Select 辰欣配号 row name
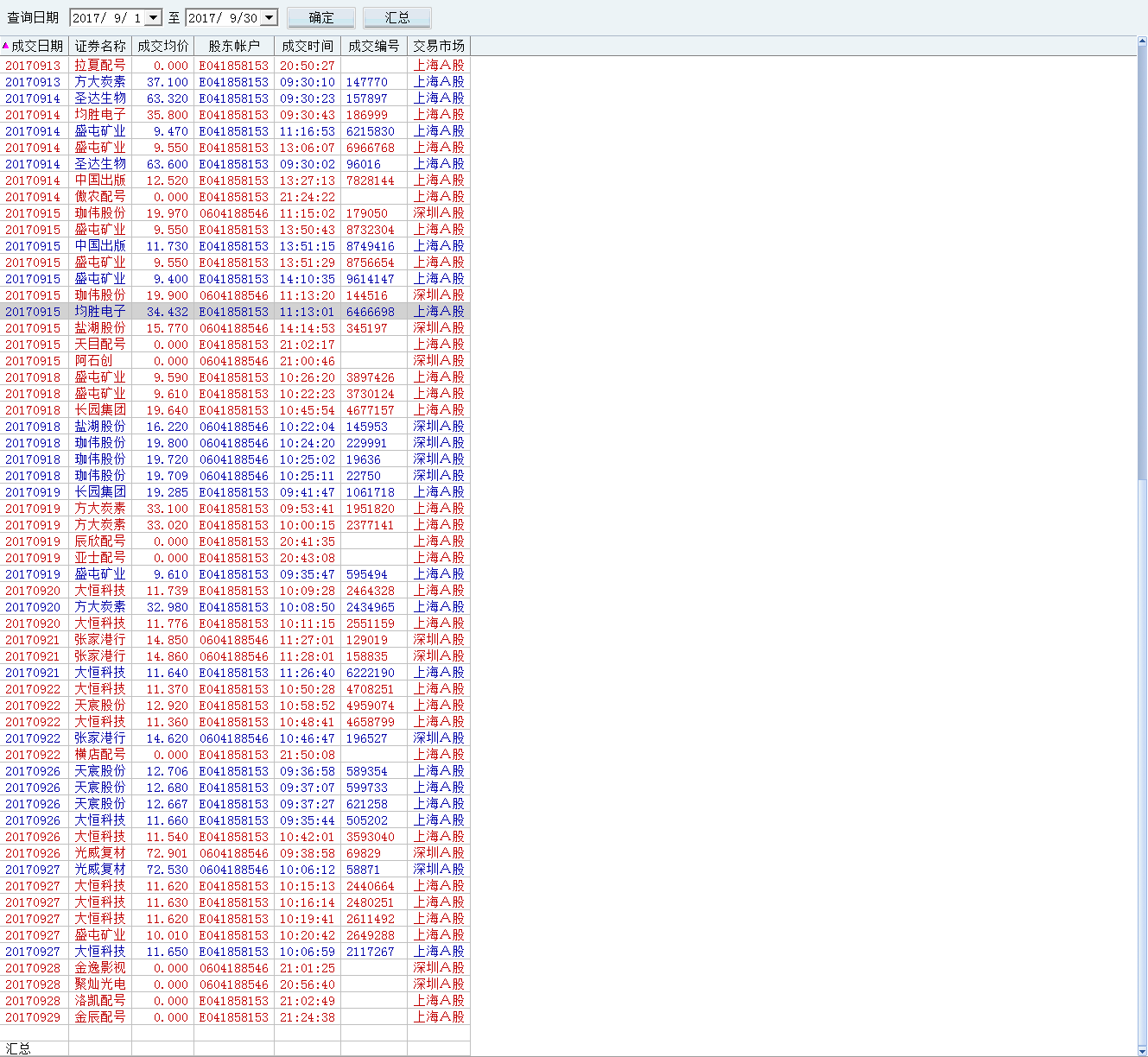This screenshot has width=1148, height=1057. [x=100, y=541]
